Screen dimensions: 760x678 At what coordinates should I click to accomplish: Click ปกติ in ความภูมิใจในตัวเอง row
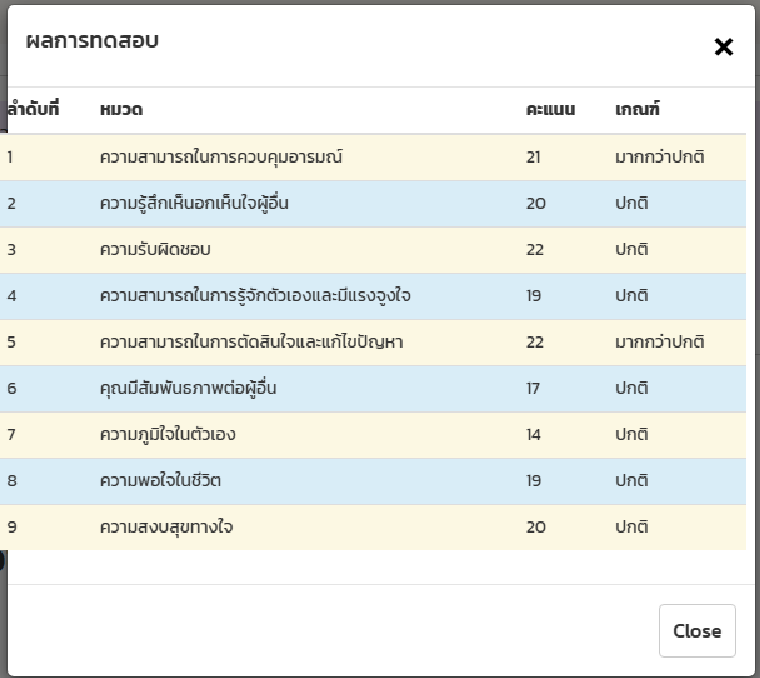point(632,435)
